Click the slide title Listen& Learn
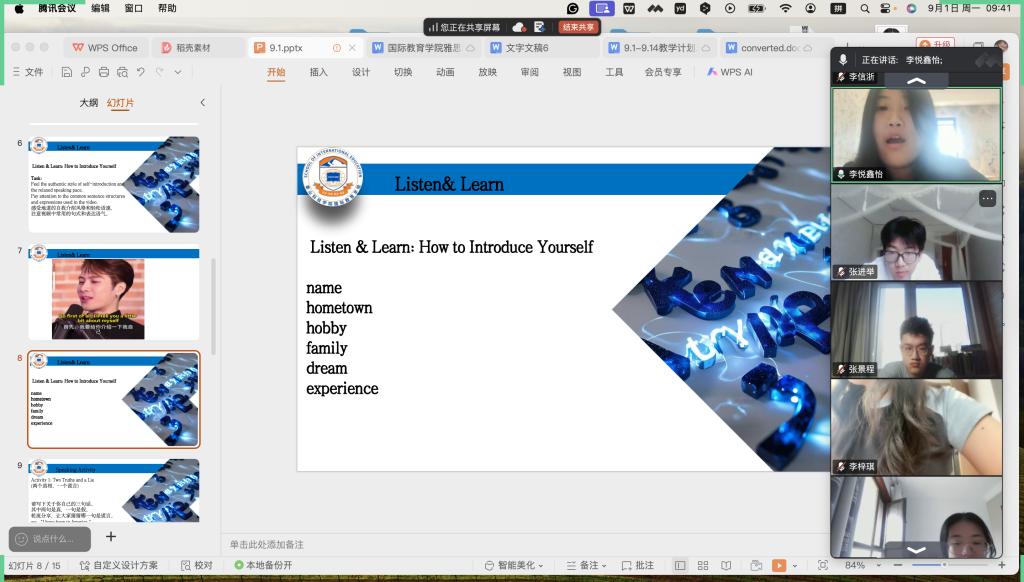 [x=449, y=184]
